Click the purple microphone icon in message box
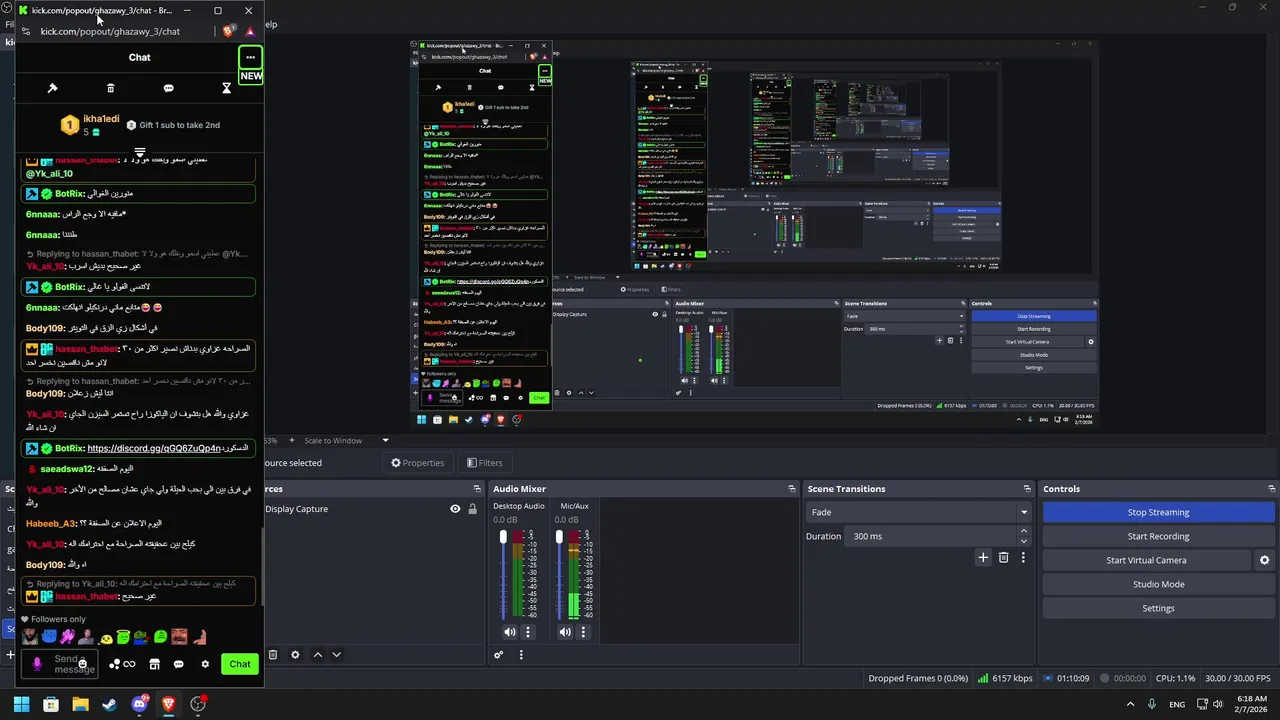The width and height of the screenshot is (1280, 720). tap(37, 663)
